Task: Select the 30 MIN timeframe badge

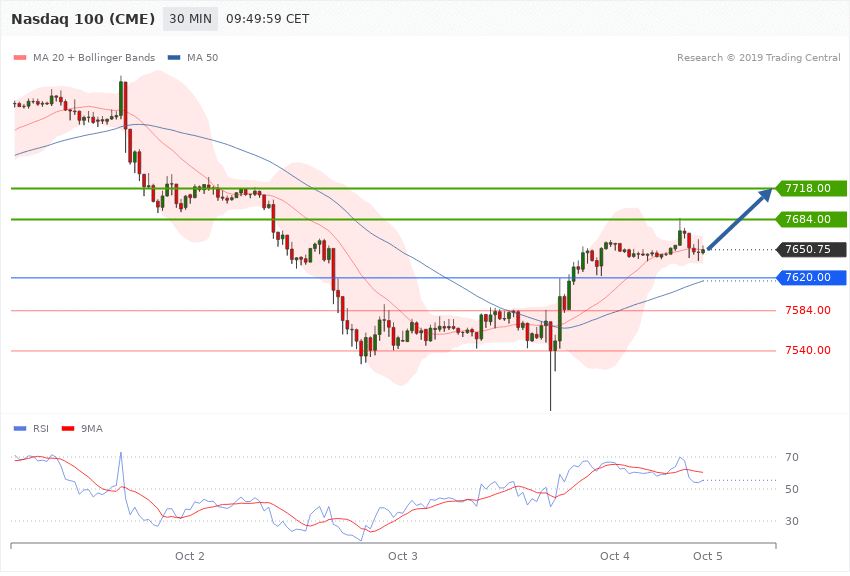Action: pos(190,19)
